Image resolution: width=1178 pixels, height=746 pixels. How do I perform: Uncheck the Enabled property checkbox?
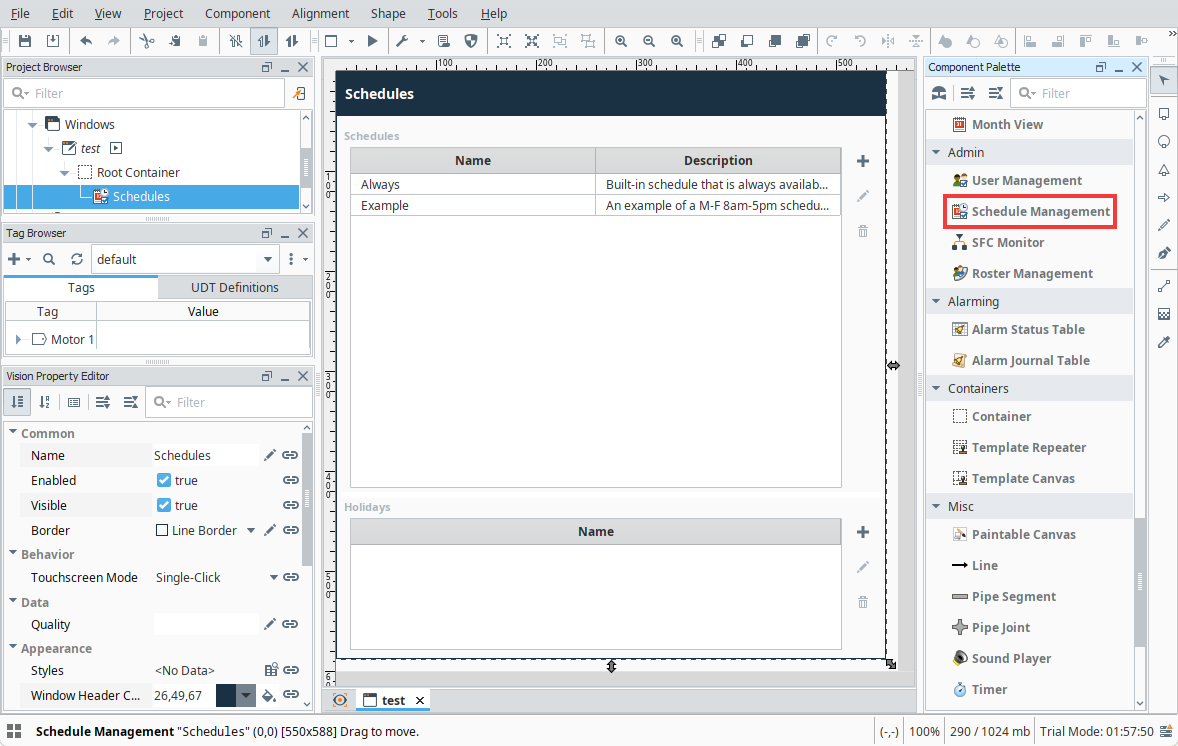[164, 480]
